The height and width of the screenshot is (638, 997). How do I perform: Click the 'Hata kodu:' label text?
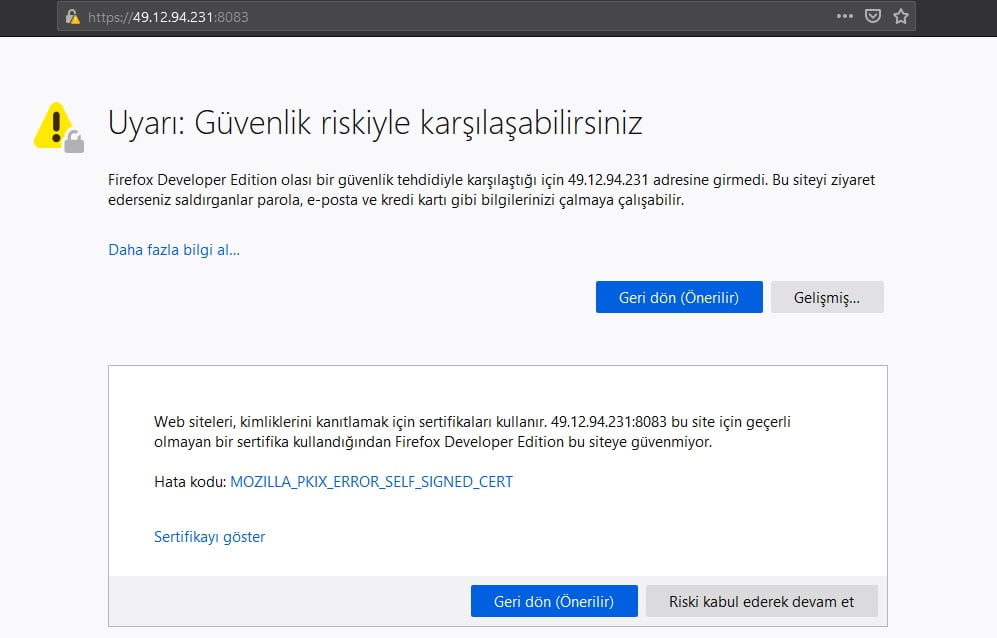tap(190, 482)
